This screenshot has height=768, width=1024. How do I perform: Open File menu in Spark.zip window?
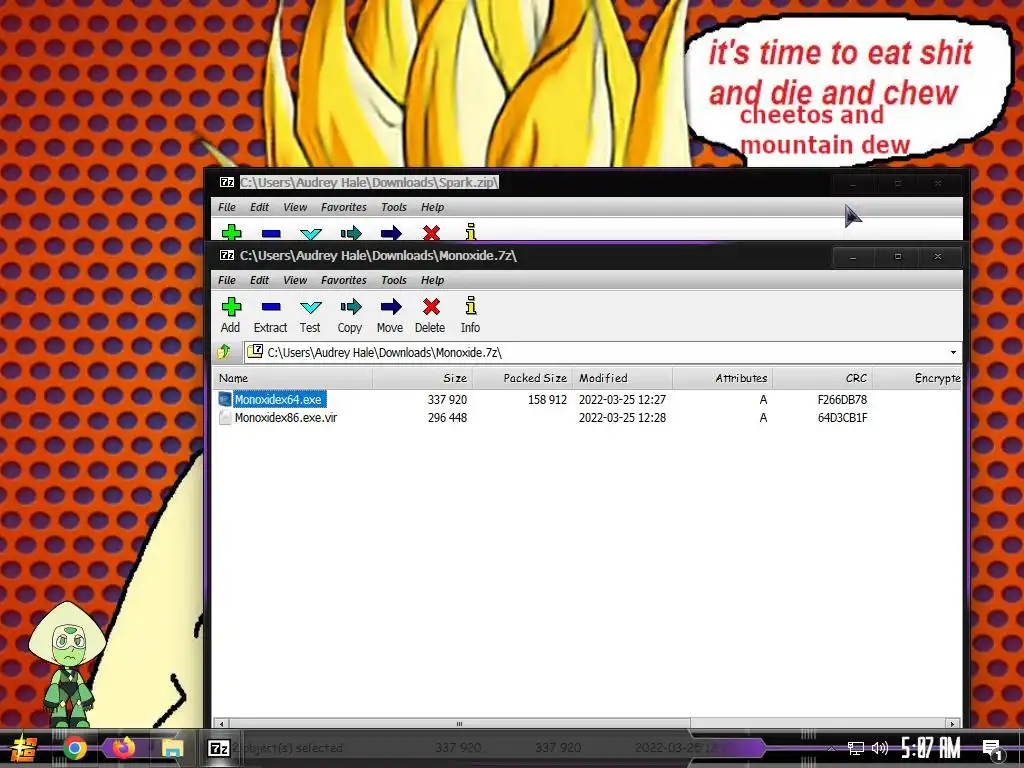[227, 207]
